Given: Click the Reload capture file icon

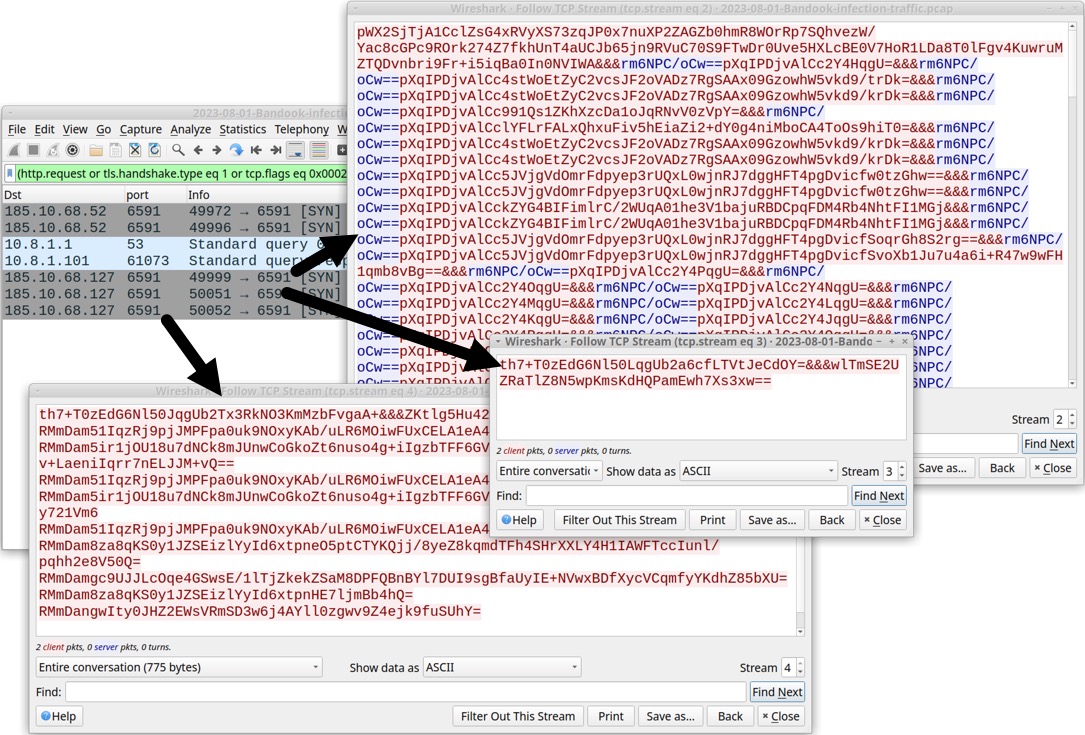Looking at the screenshot, I should tap(154, 149).
